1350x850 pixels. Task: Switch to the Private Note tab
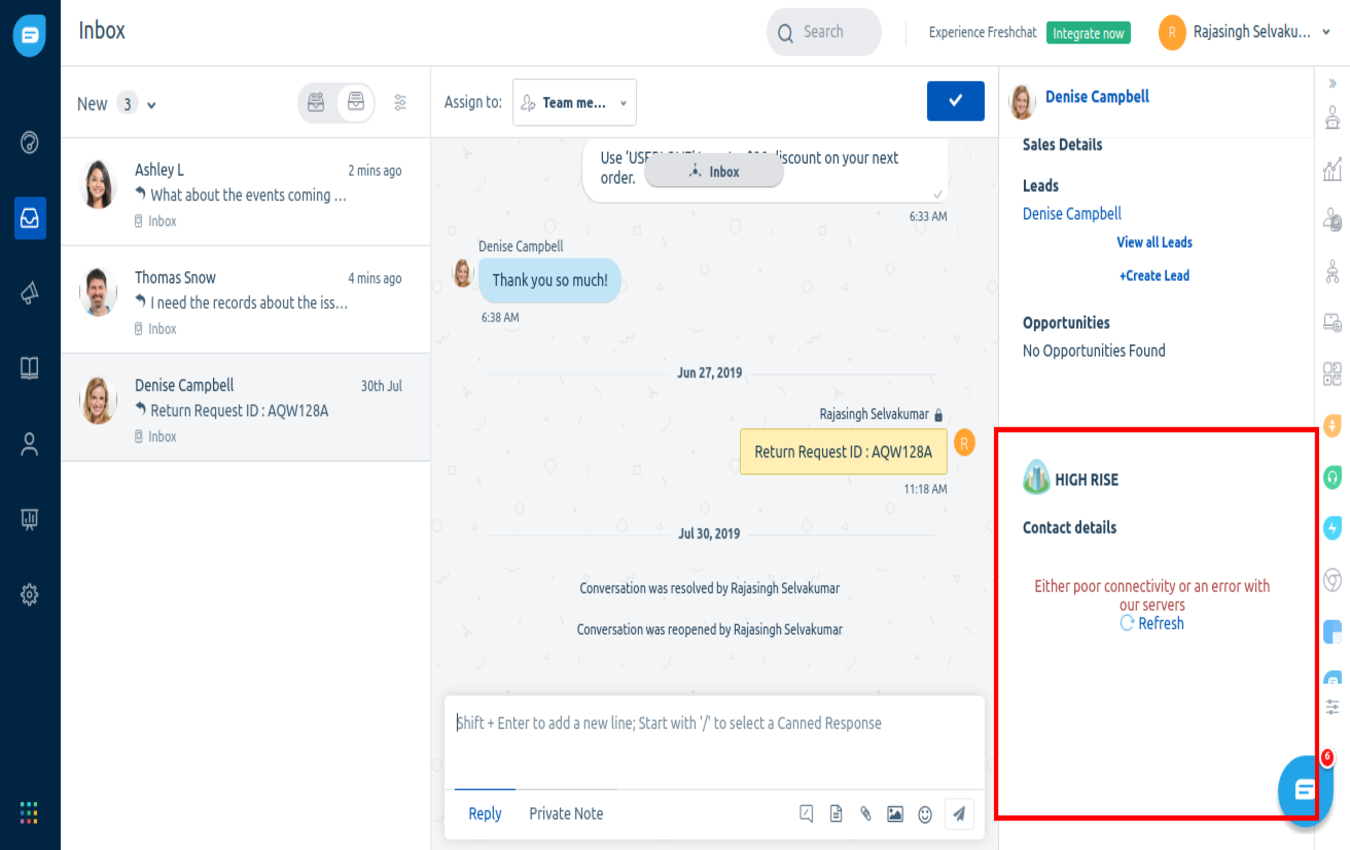[566, 814]
